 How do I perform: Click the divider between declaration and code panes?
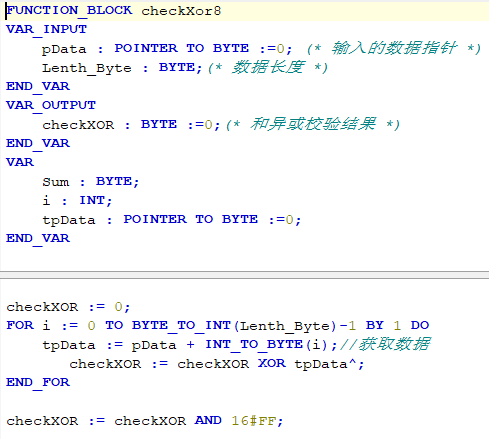click(x=244, y=275)
